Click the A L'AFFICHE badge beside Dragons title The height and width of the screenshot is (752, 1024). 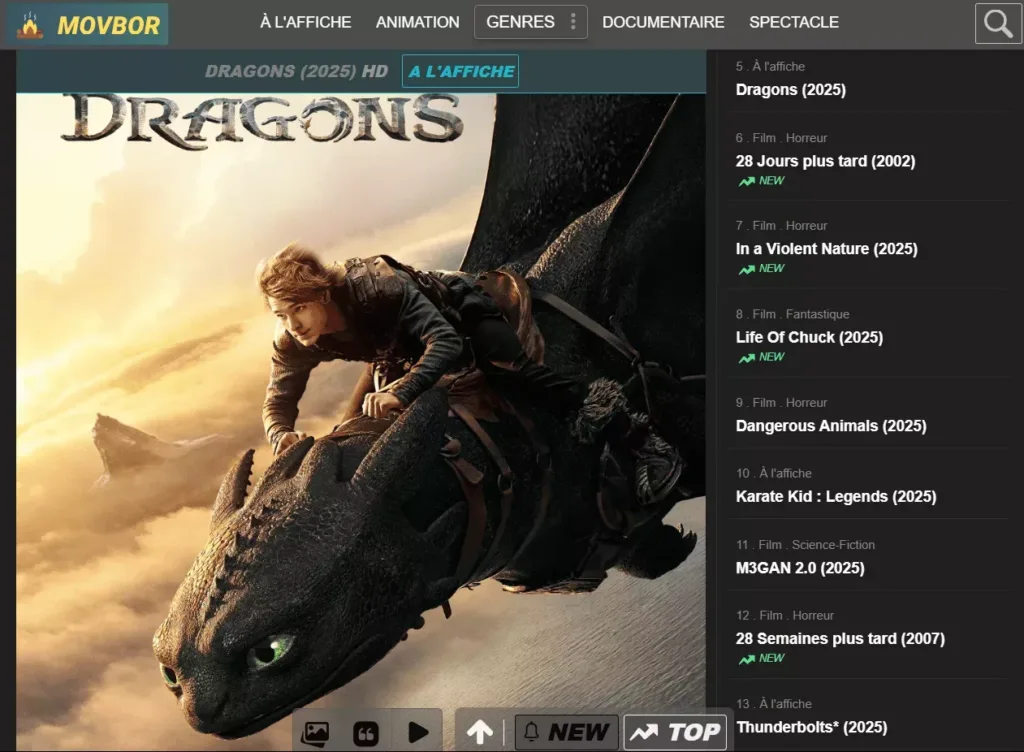pos(460,72)
